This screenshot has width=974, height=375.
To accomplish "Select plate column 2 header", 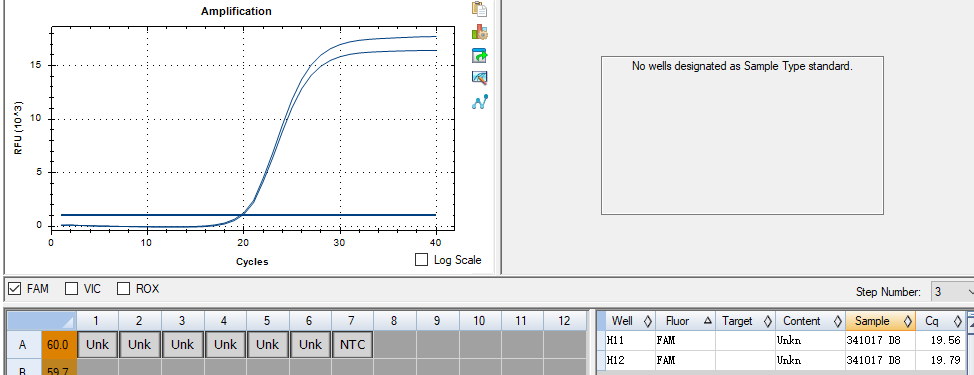I will click(x=140, y=321).
